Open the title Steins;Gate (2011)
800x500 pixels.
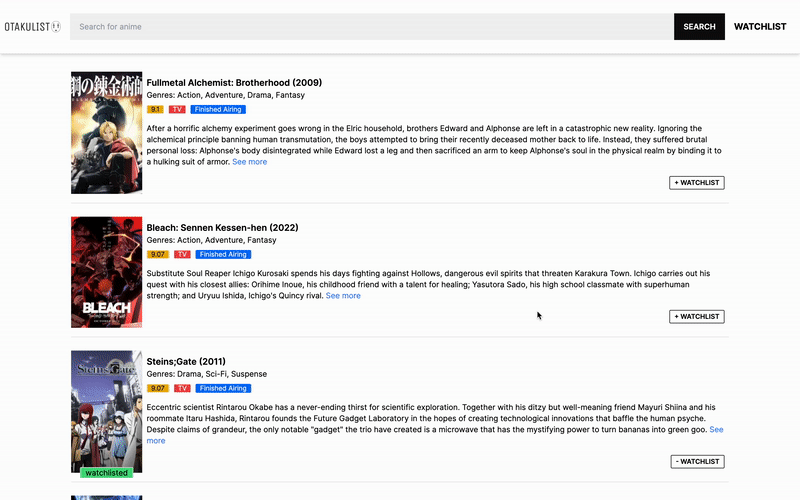[186, 361]
